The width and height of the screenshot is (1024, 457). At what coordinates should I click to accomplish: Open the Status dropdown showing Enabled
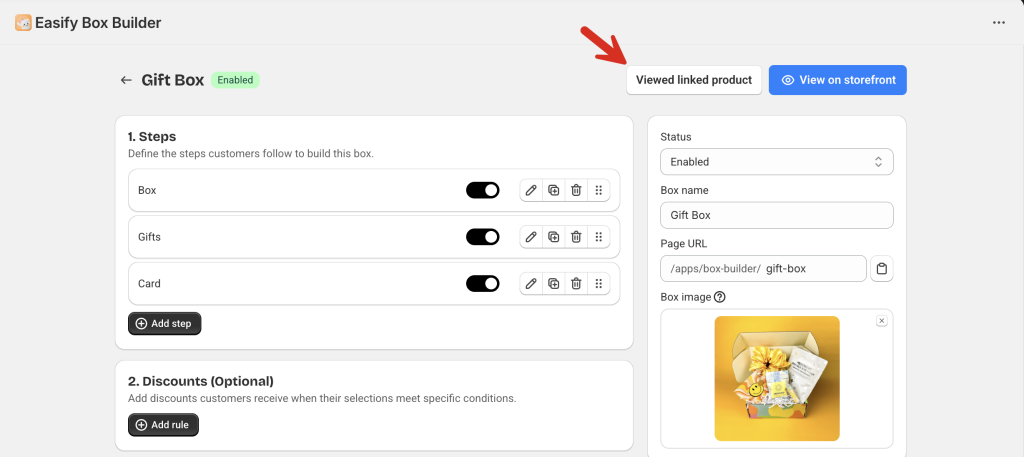[x=776, y=162]
